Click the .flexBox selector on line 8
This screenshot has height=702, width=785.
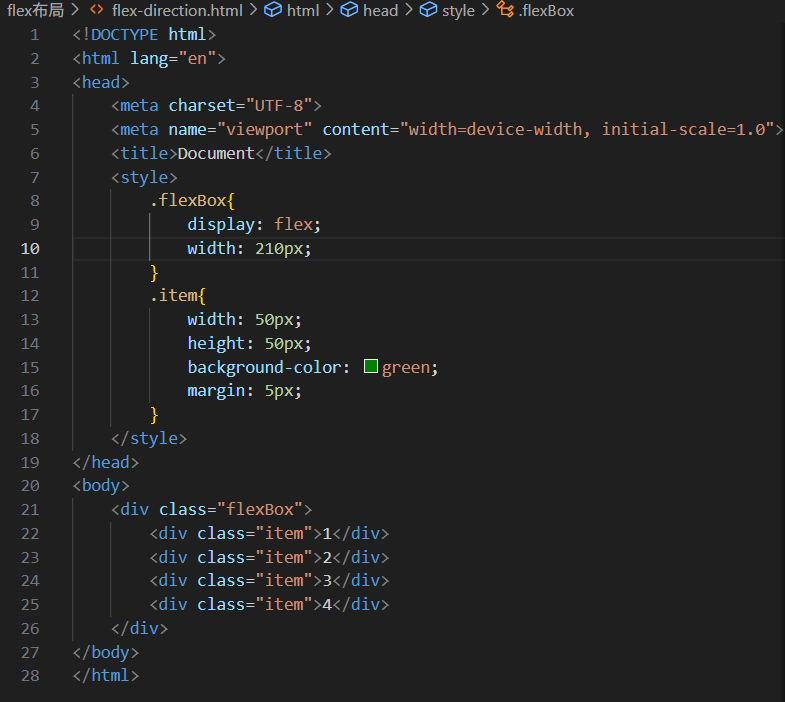coord(188,201)
